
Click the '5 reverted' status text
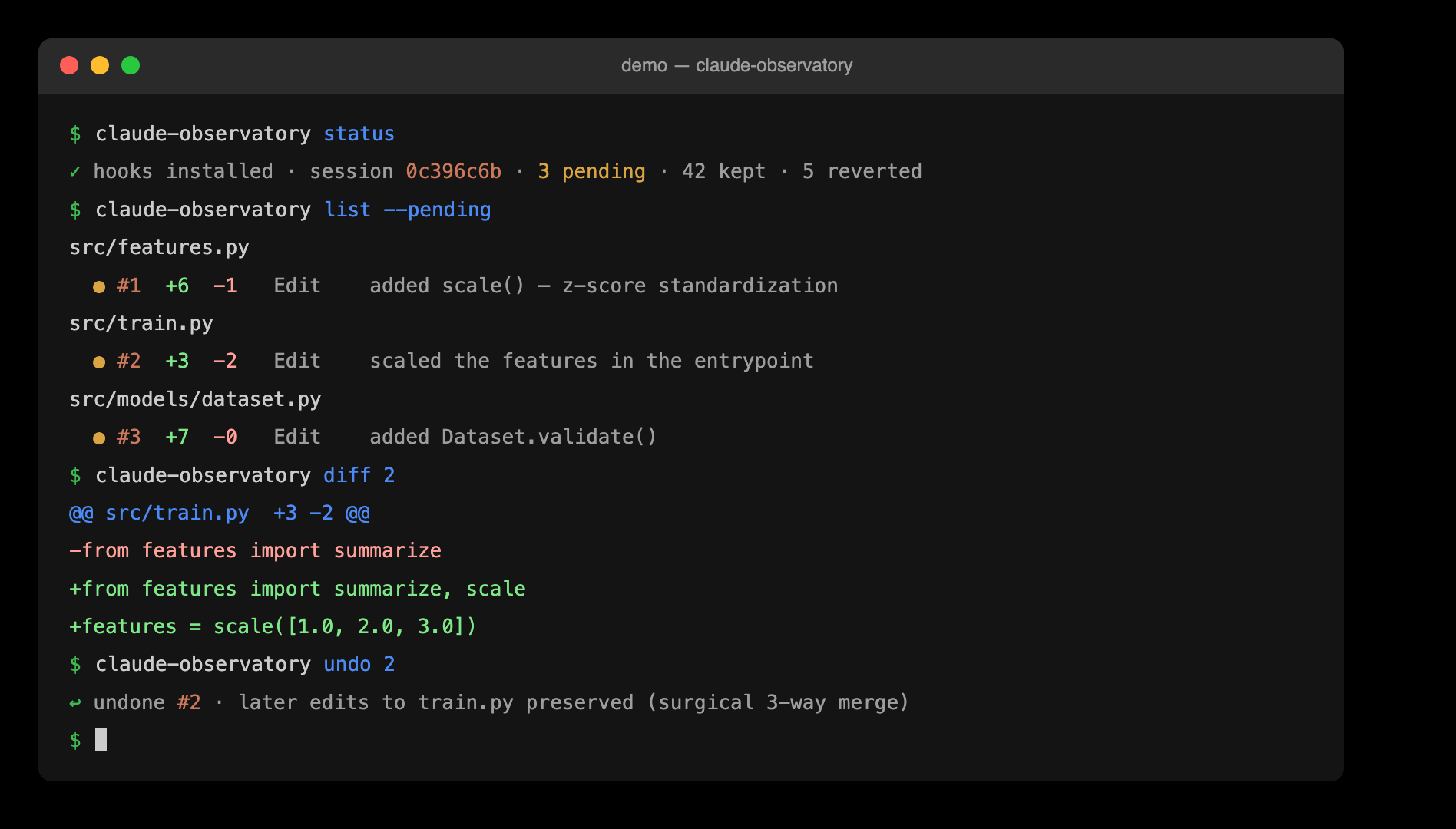[862, 171]
